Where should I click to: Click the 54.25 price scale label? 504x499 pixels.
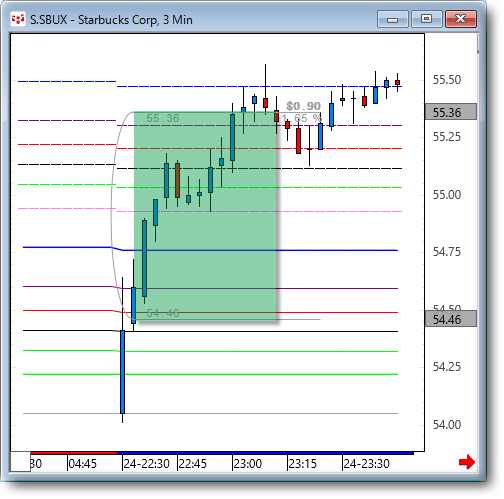447,367
